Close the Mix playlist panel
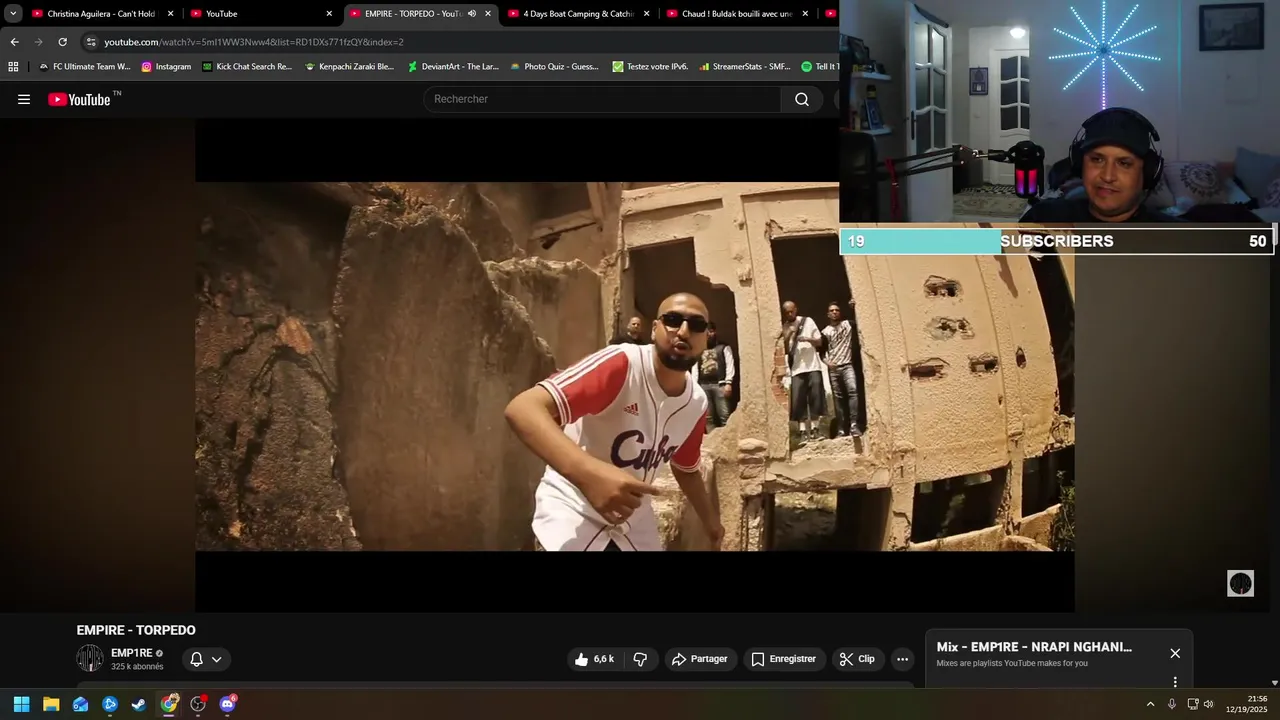The height and width of the screenshot is (720, 1280). (x=1175, y=653)
